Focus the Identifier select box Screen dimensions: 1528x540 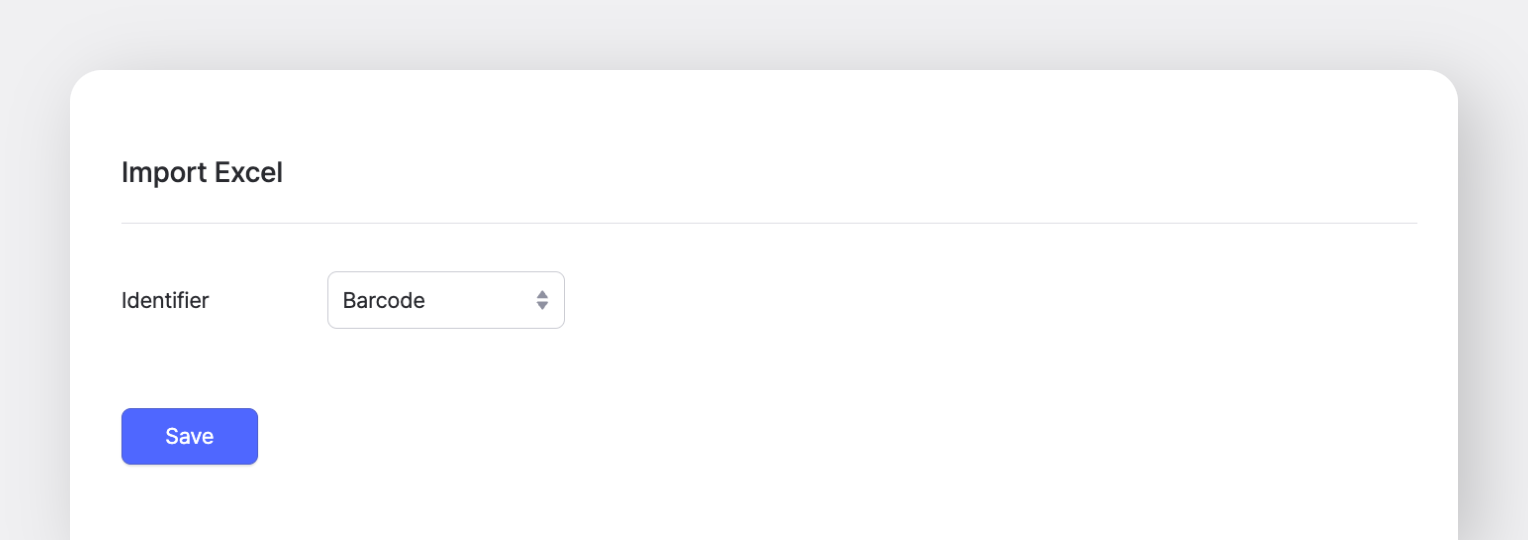[x=445, y=300]
